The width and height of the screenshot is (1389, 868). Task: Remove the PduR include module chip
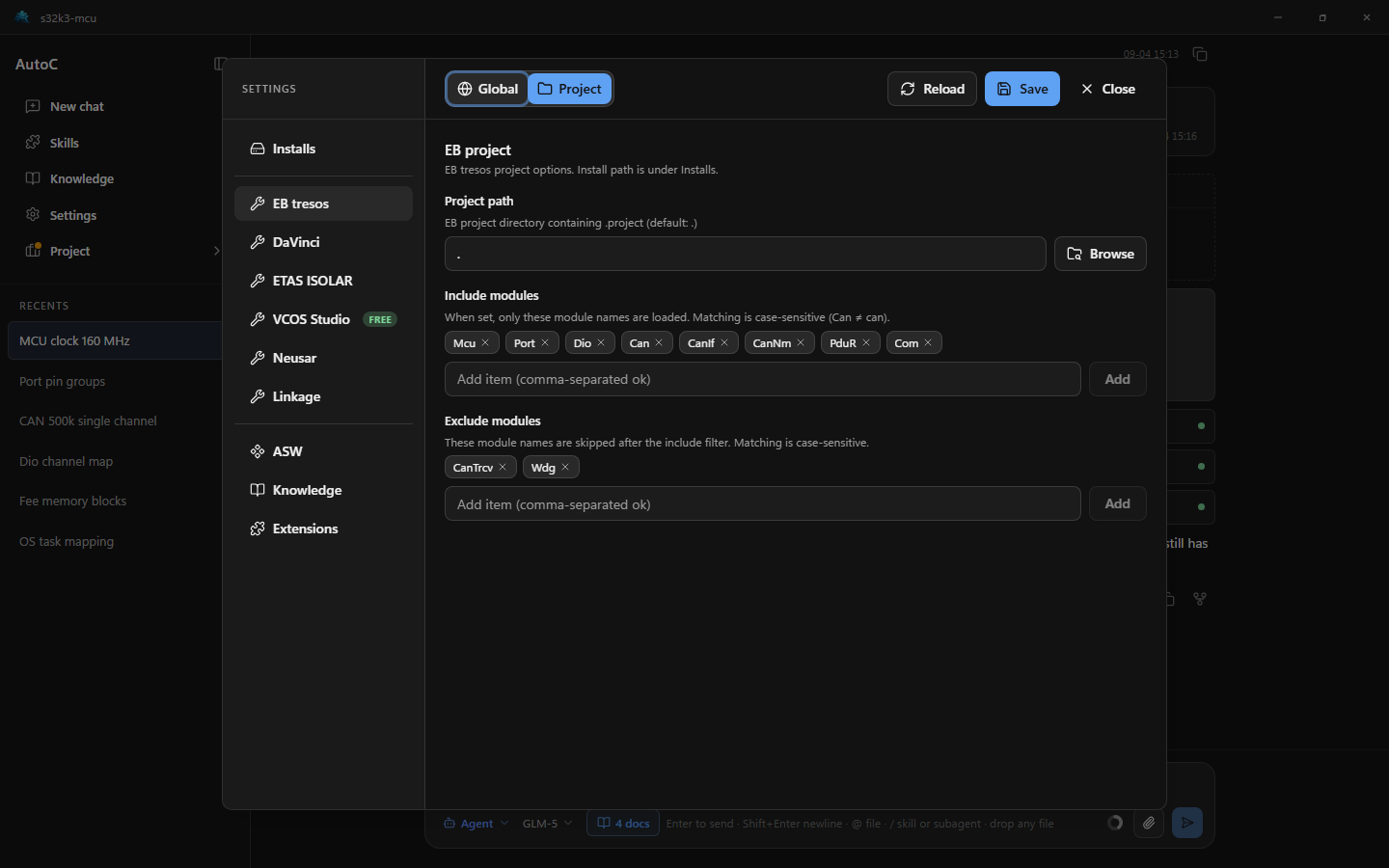pyautogui.click(x=866, y=342)
